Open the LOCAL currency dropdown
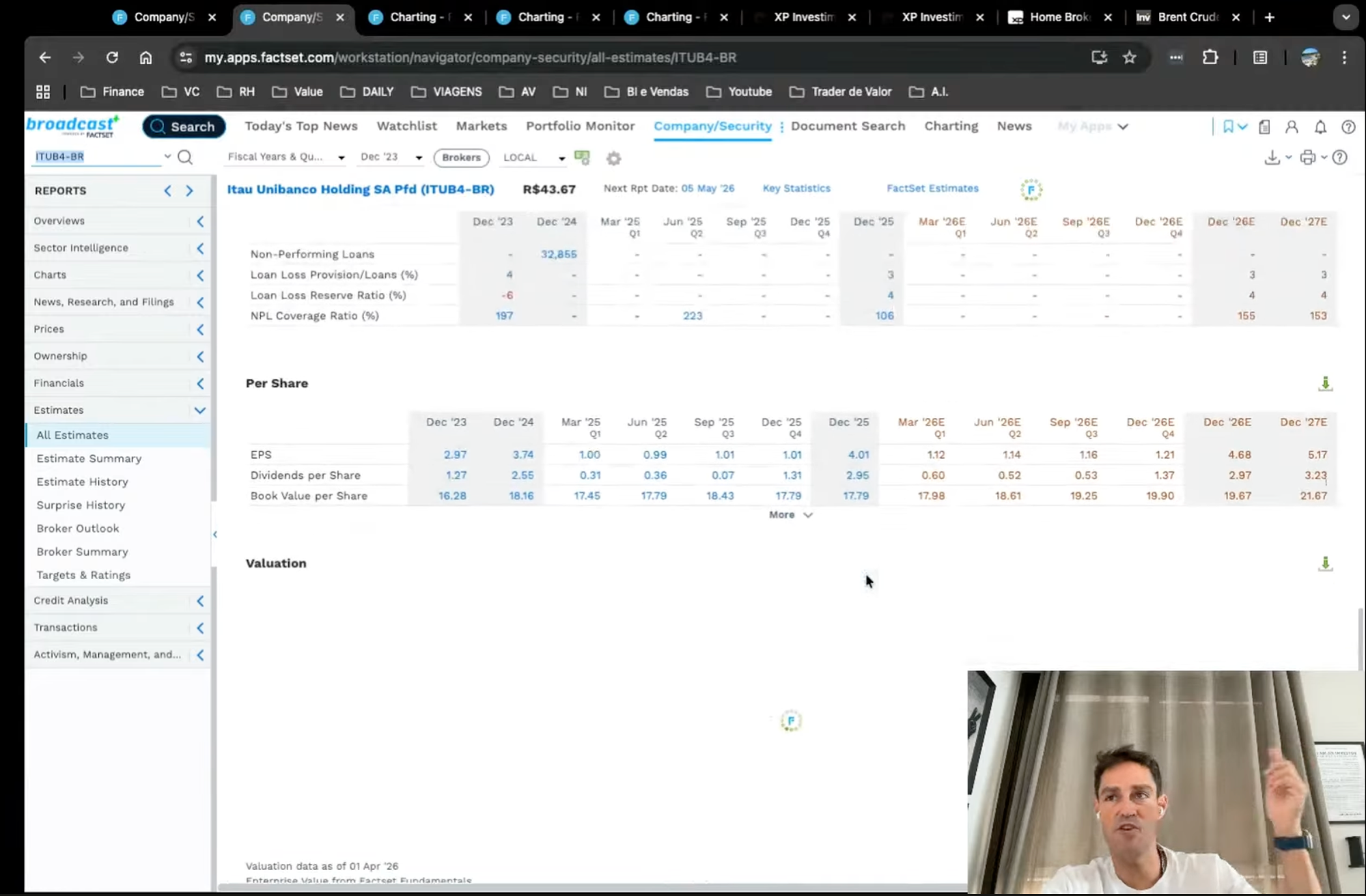 point(534,158)
